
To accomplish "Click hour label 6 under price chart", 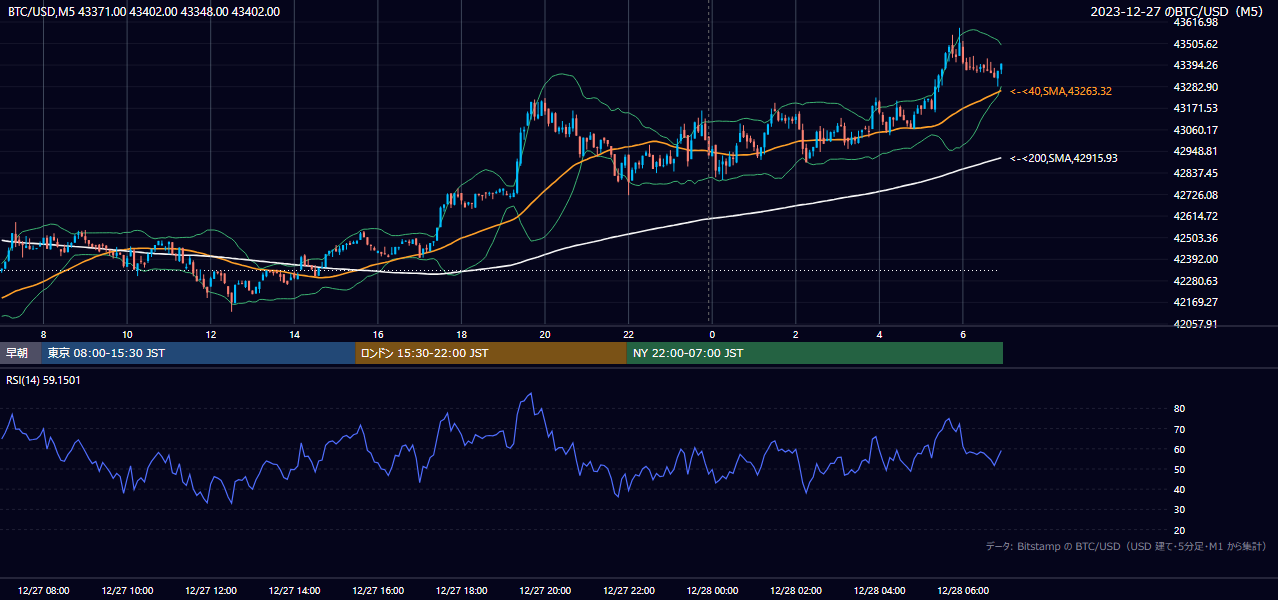I will [x=962, y=334].
